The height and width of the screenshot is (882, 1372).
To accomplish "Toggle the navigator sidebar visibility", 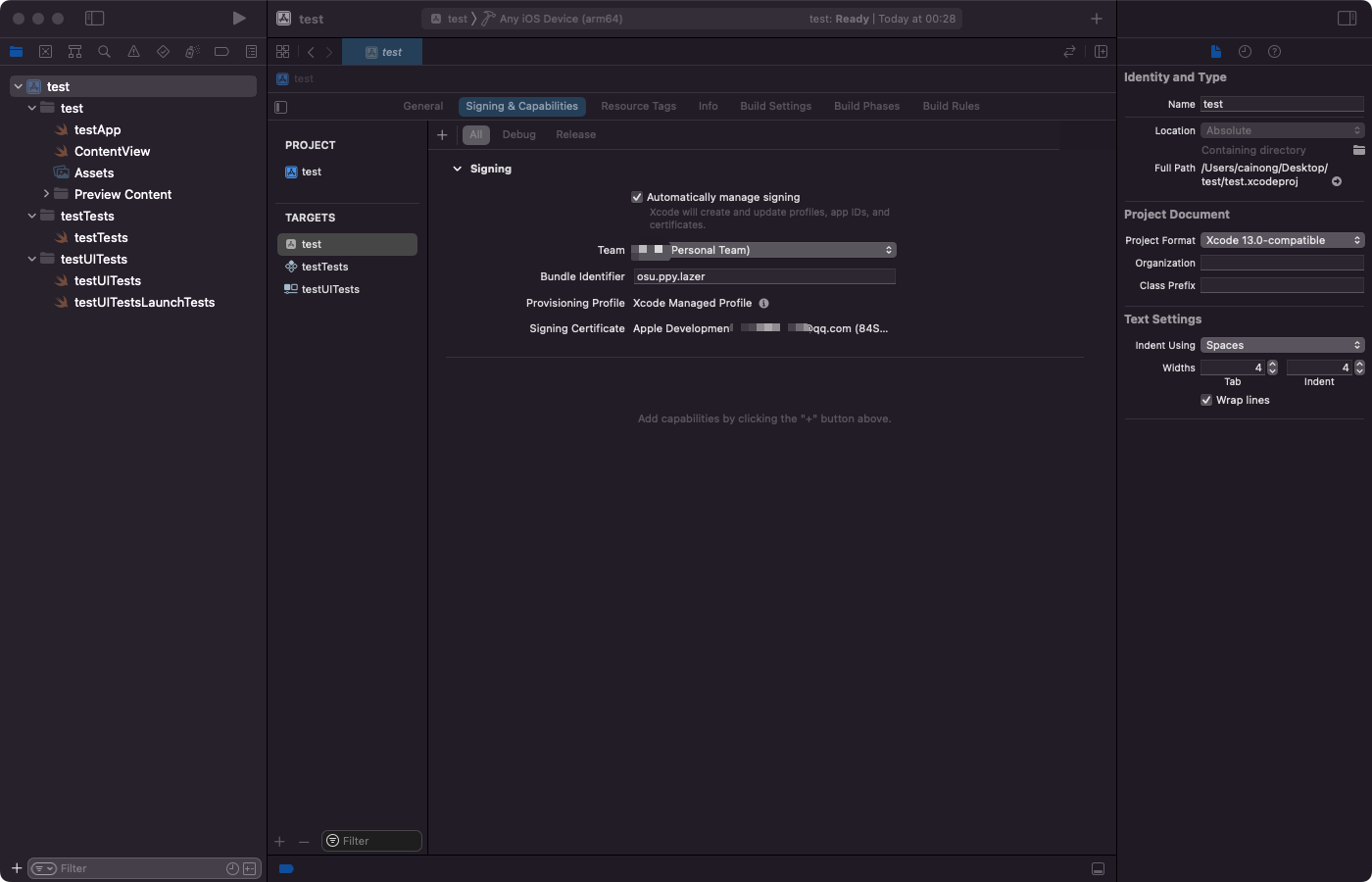I will point(95,19).
